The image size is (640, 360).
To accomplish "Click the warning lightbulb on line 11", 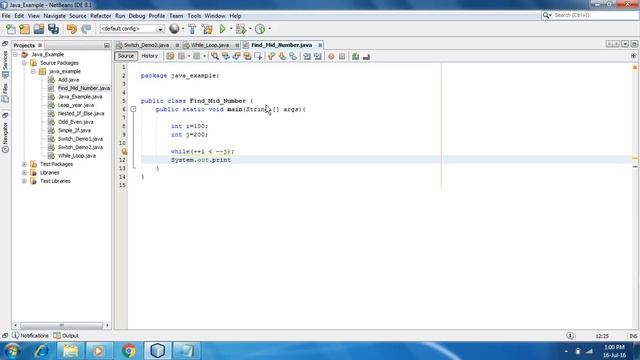I will (x=124, y=151).
